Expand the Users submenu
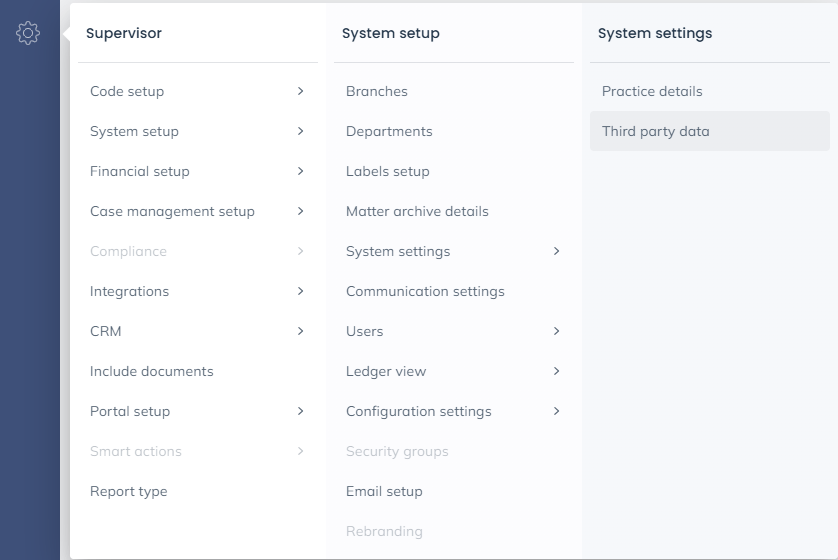Viewport: 838px width, 560px height. [x=453, y=331]
